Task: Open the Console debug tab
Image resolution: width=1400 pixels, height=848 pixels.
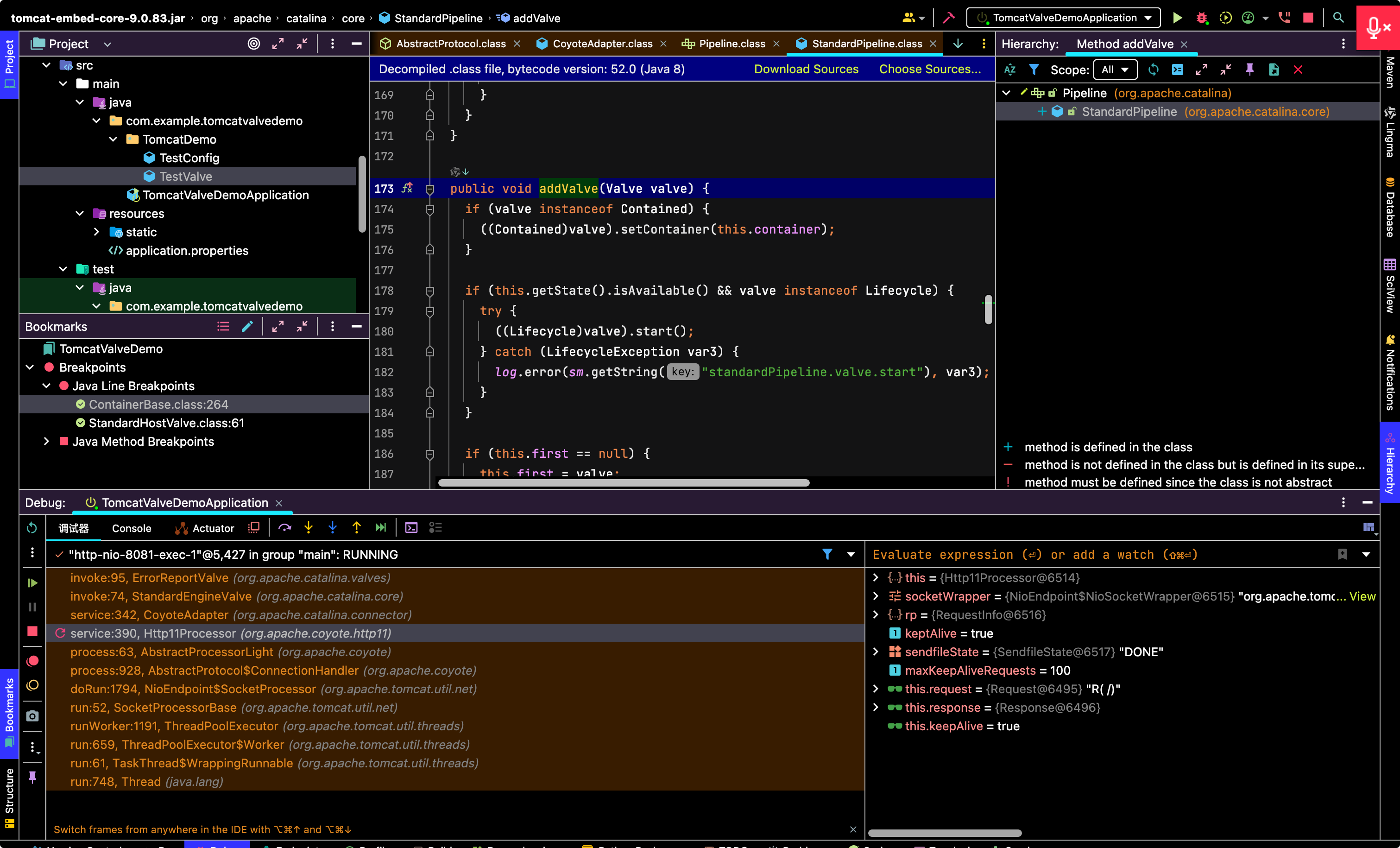Action: (131, 528)
